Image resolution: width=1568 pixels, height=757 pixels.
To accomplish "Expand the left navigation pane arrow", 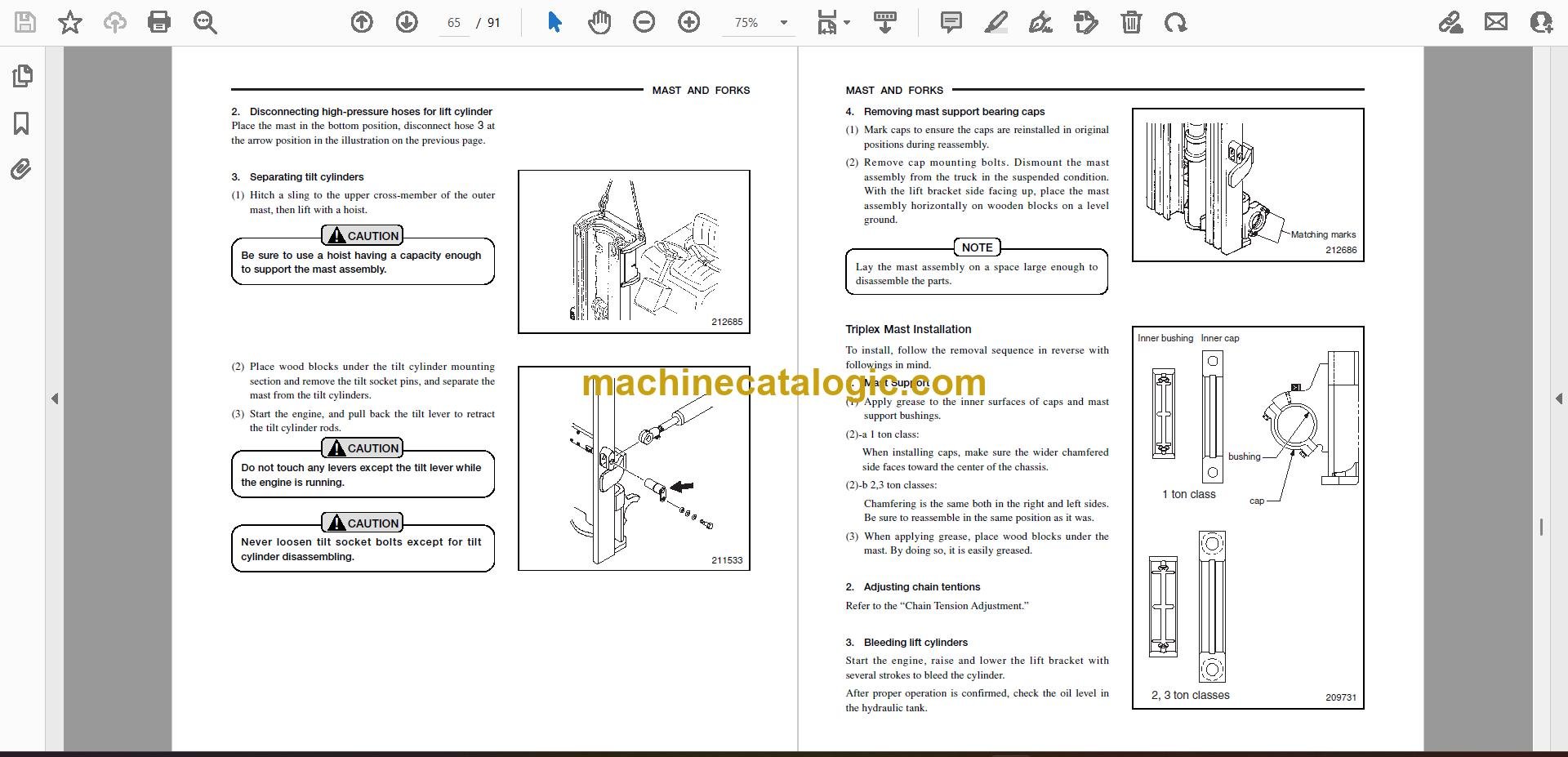I will tap(55, 399).
